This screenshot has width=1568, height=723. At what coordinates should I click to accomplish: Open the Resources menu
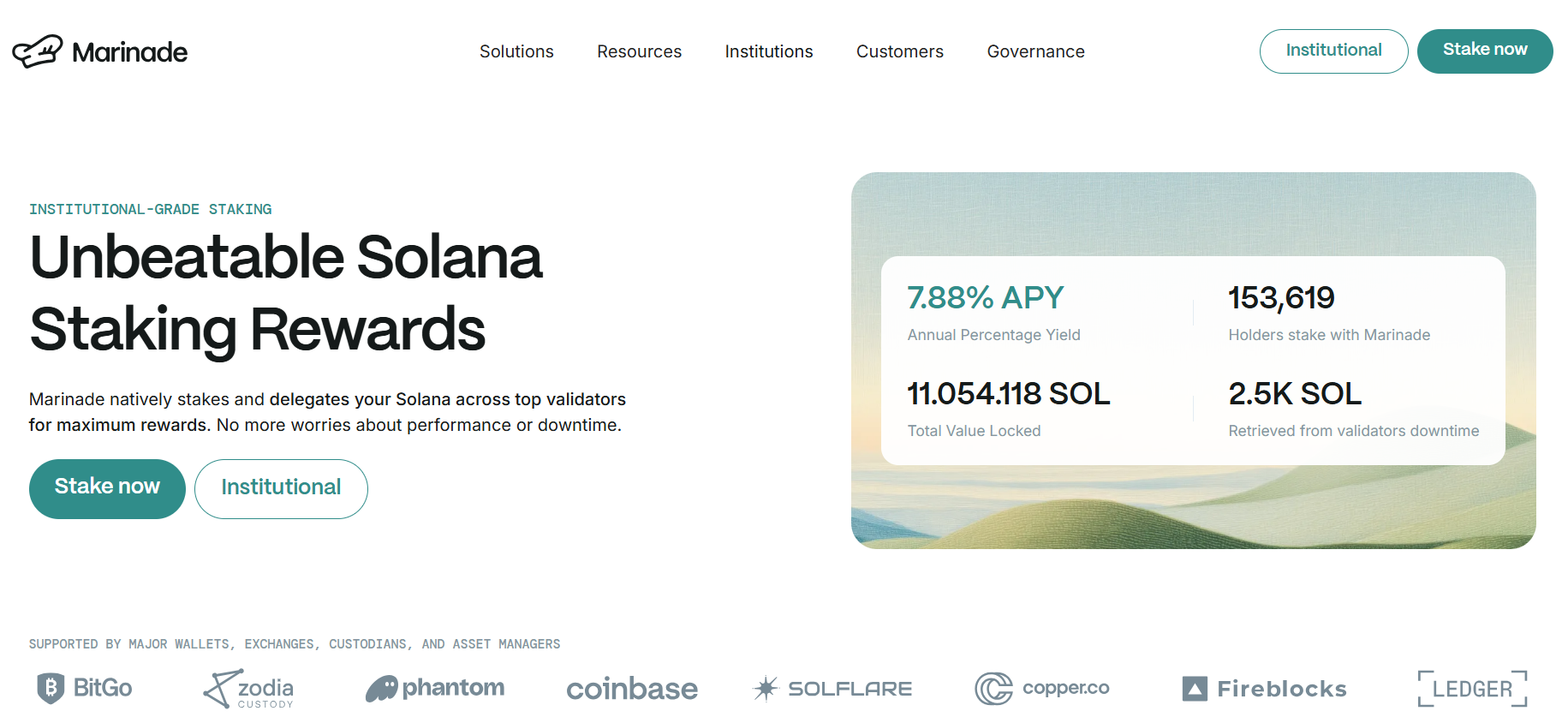point(639,51)
